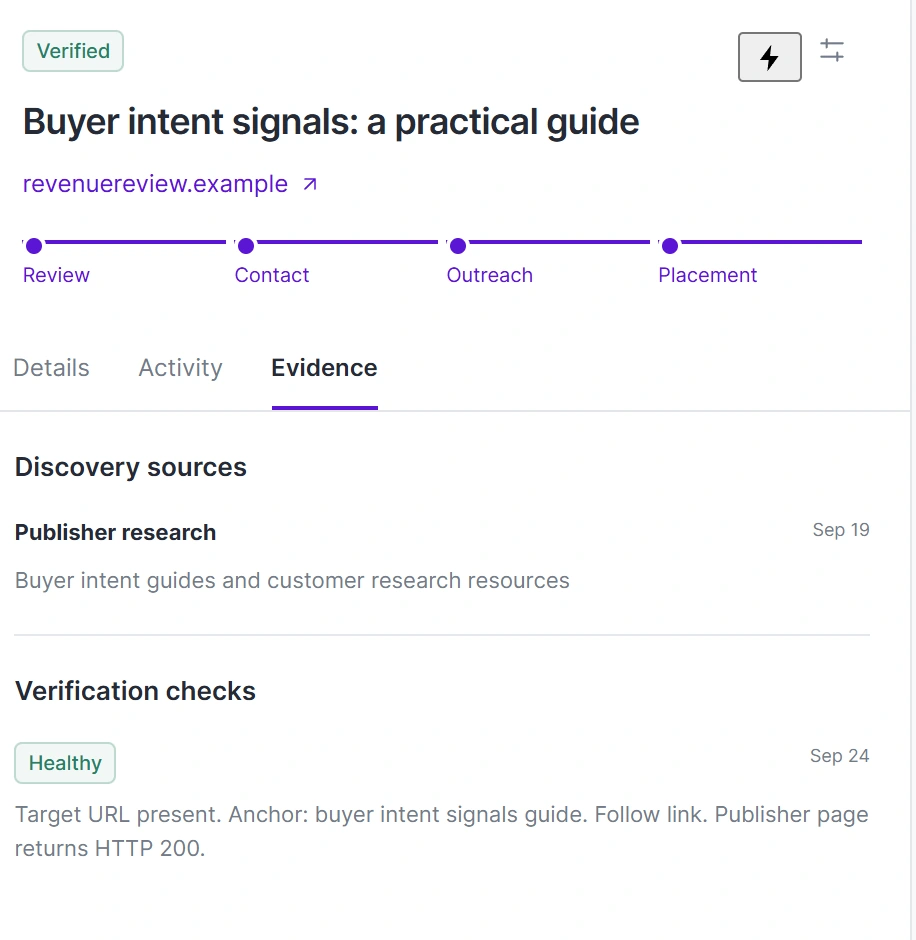Screen dimensions: 916x940
Task: Click the Outreach stage label
Action: point(490,275)
